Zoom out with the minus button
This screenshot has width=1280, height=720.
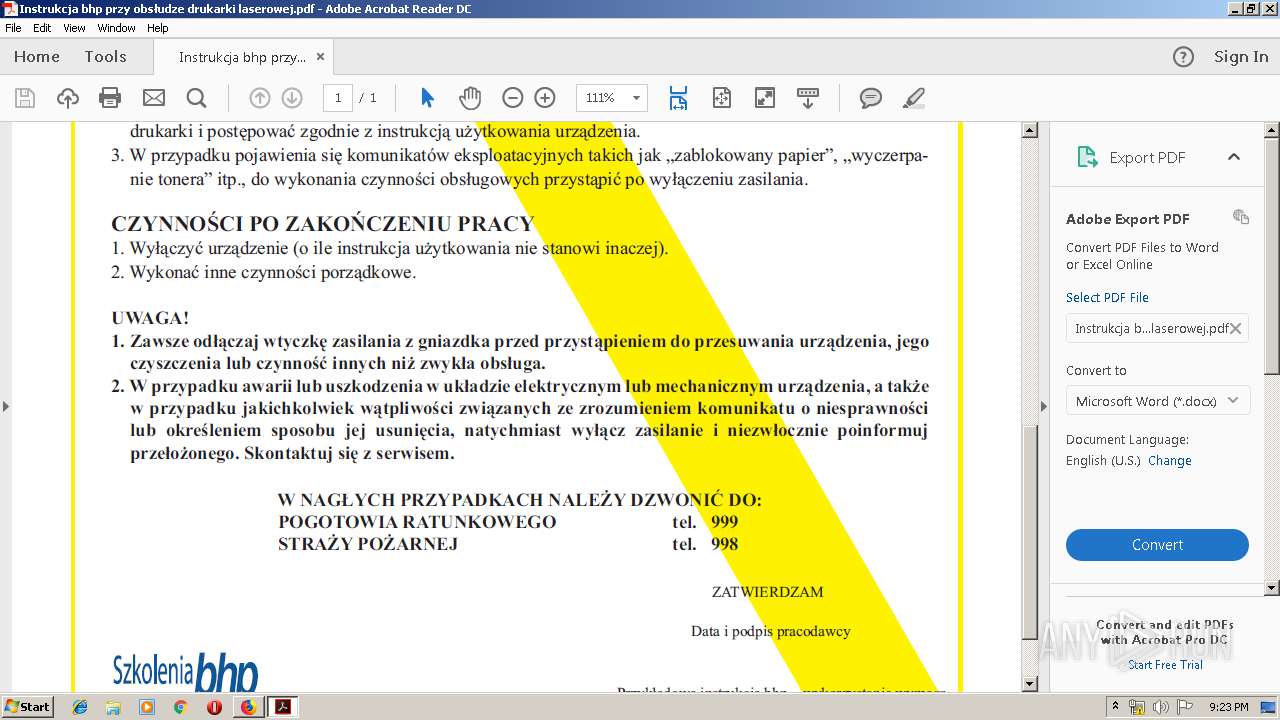pos(512,98)
